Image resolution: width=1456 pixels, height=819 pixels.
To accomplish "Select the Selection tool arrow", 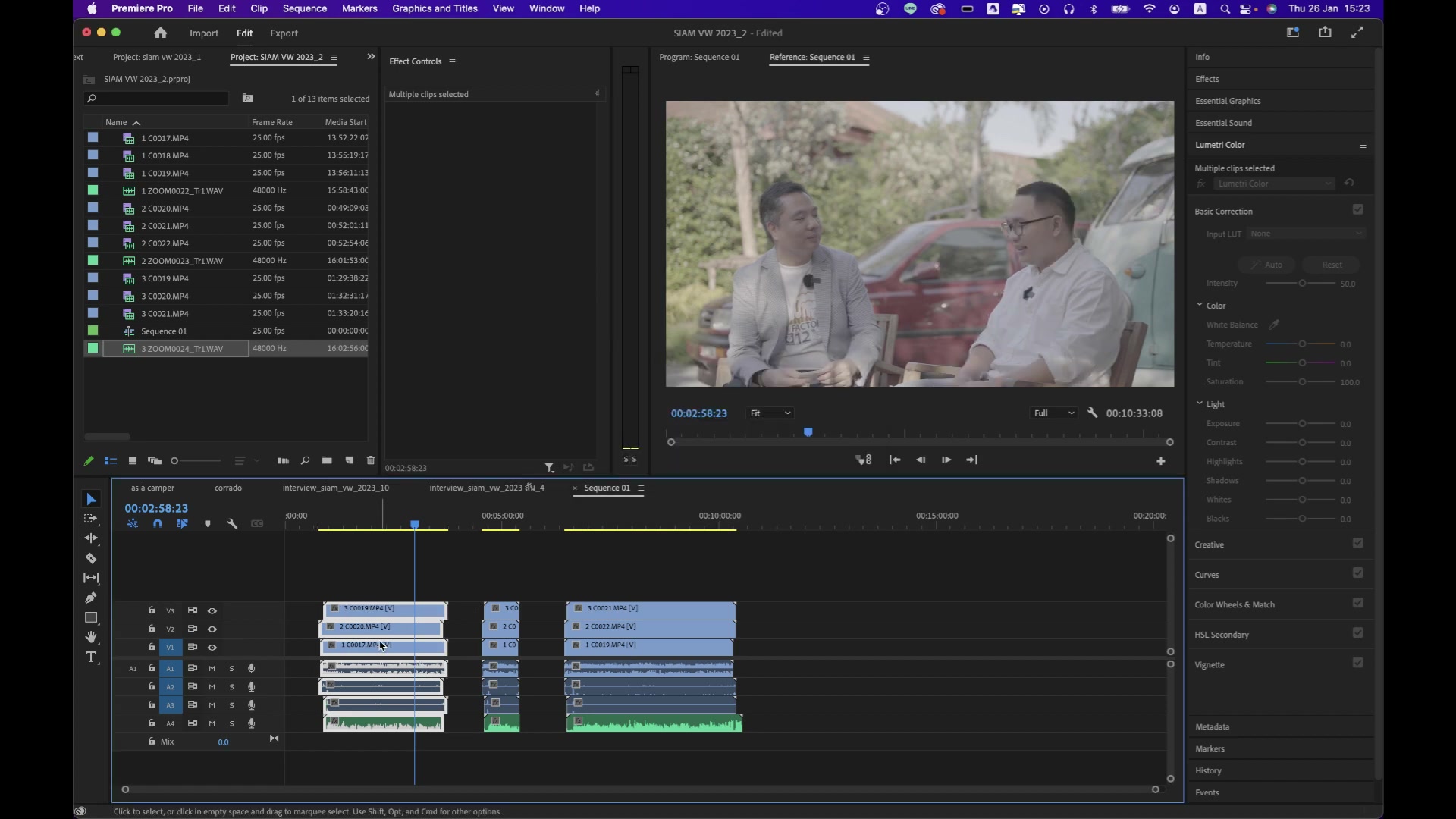I will coord(91,499).
